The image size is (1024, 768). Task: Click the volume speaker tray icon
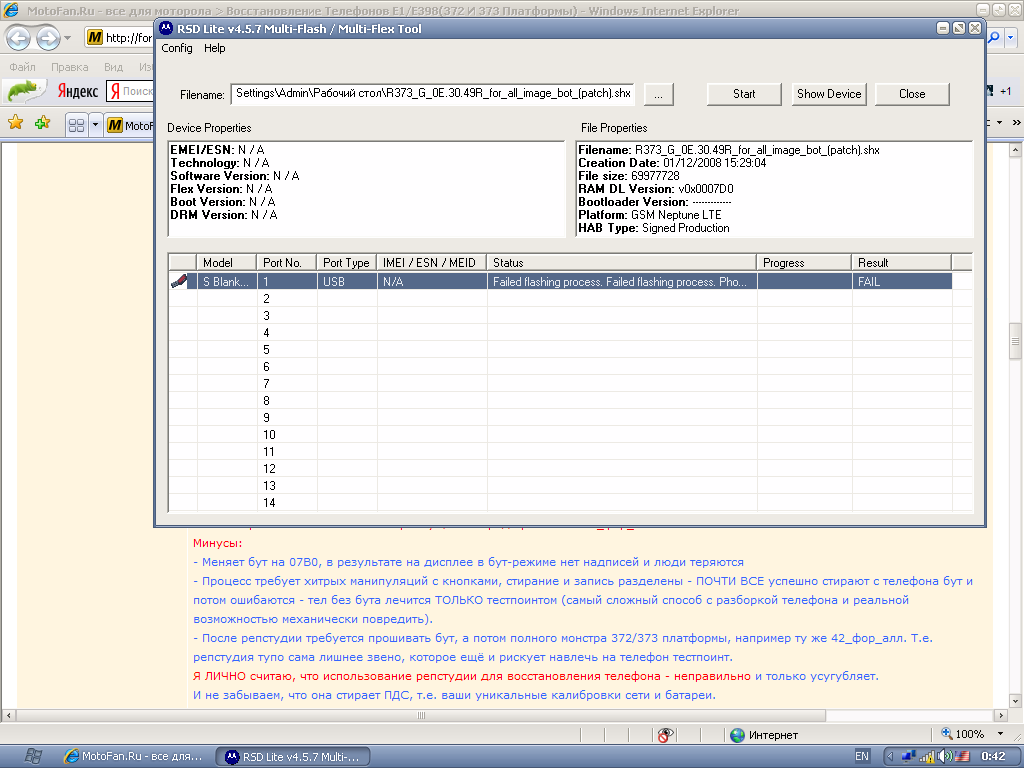(x=944, y=756)
